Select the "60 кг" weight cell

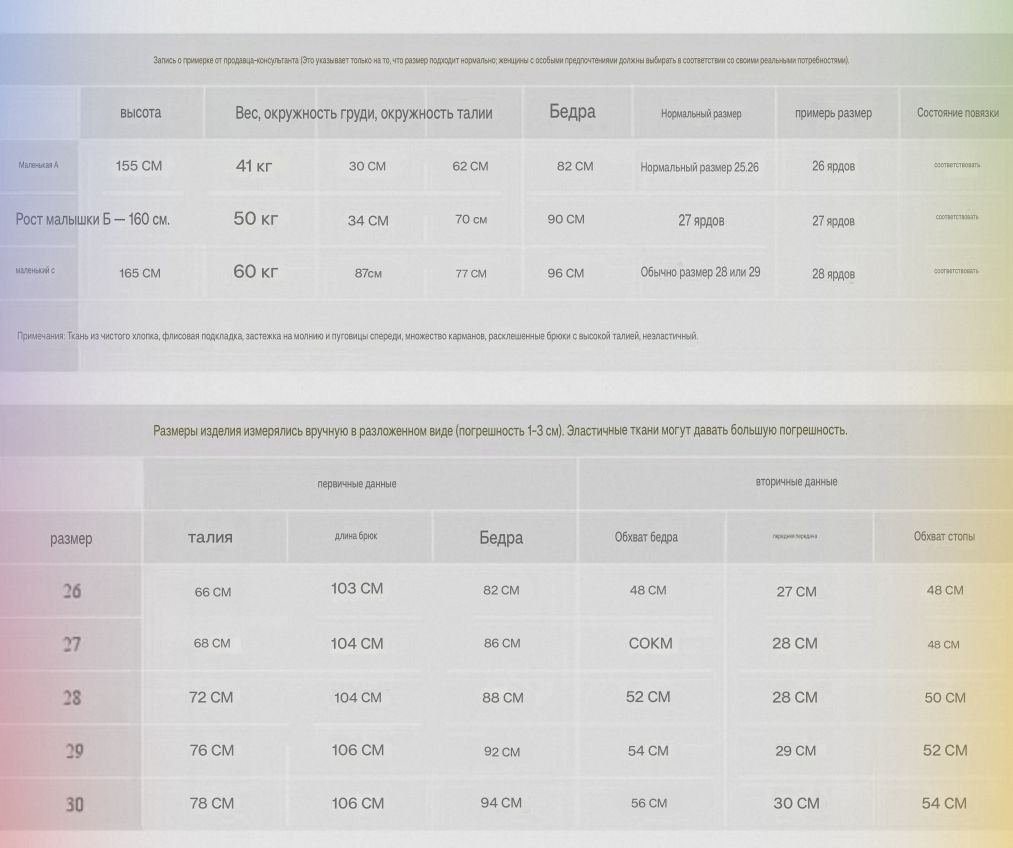click(x=255, y=272)
